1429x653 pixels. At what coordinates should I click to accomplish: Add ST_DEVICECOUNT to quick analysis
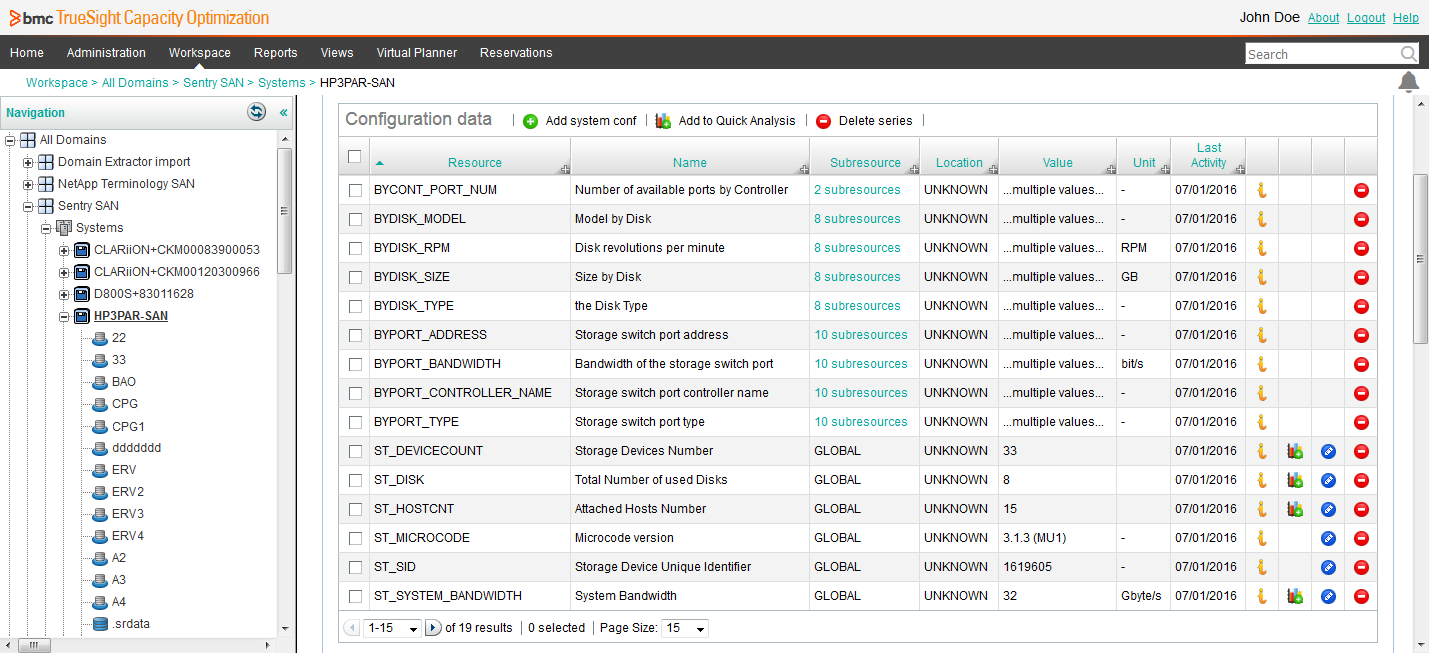[1295, 451]
